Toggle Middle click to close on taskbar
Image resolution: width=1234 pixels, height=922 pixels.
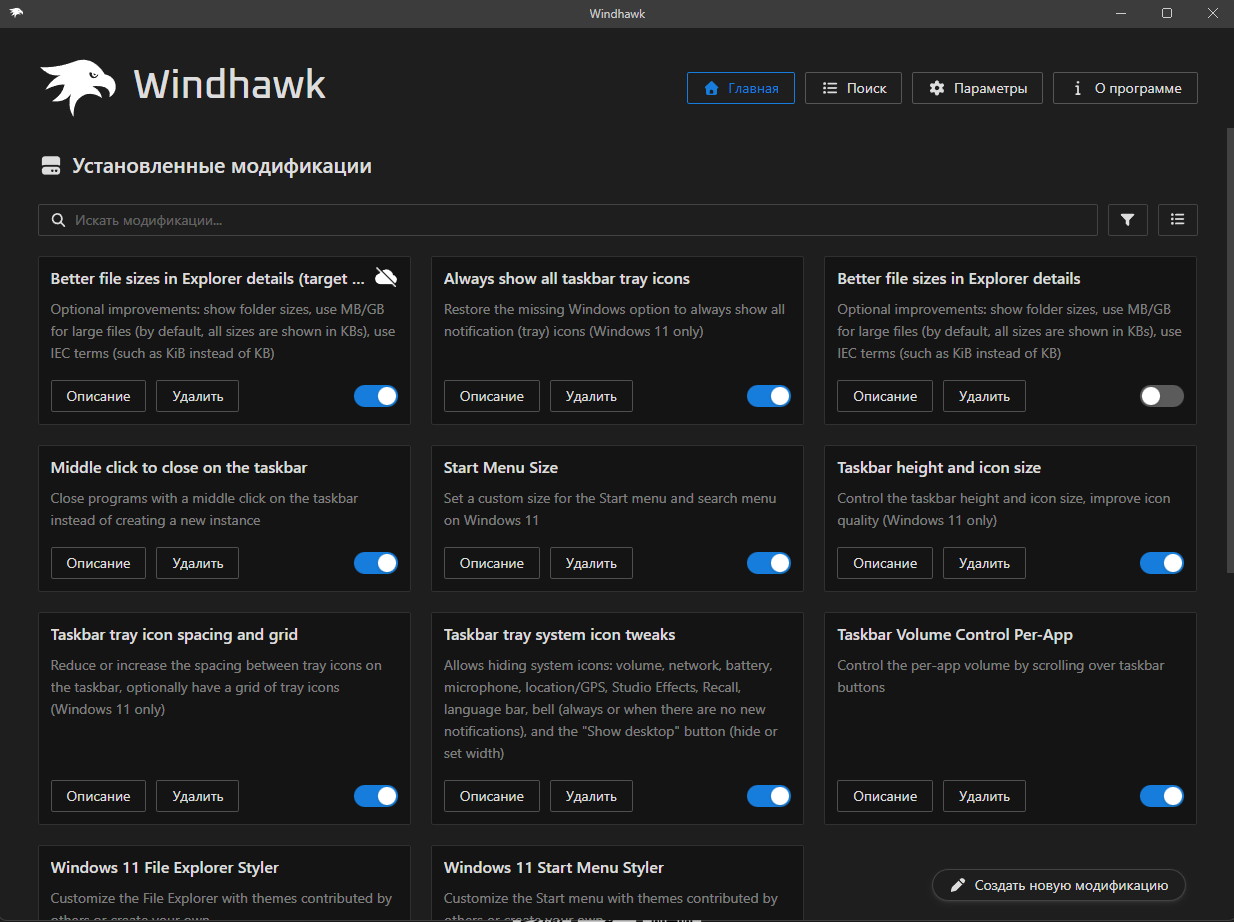(376, 563)
